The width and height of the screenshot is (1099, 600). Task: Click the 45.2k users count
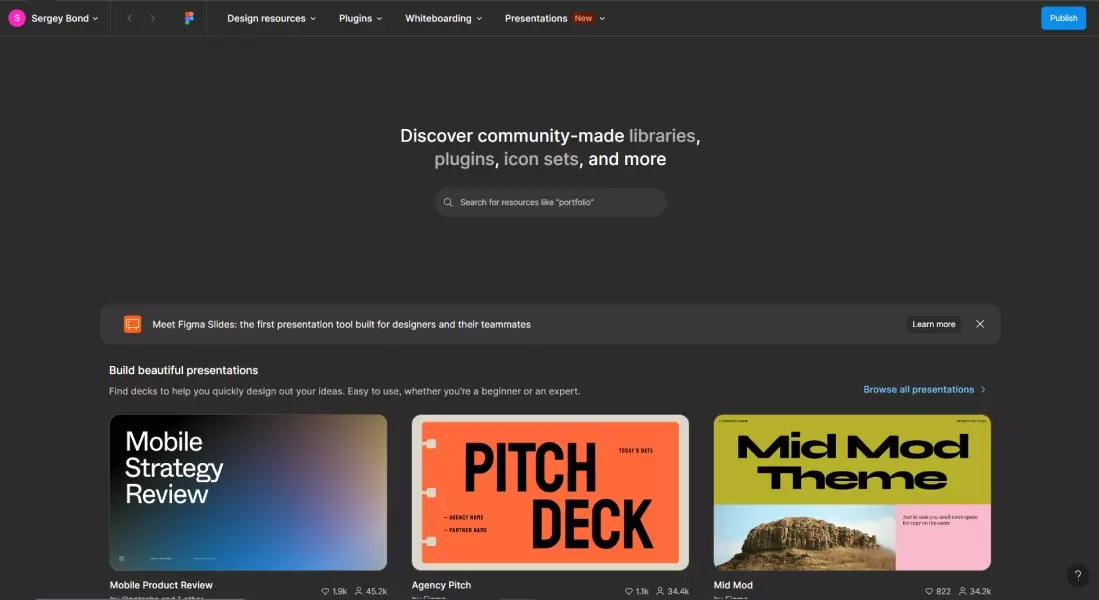(376, 592)
